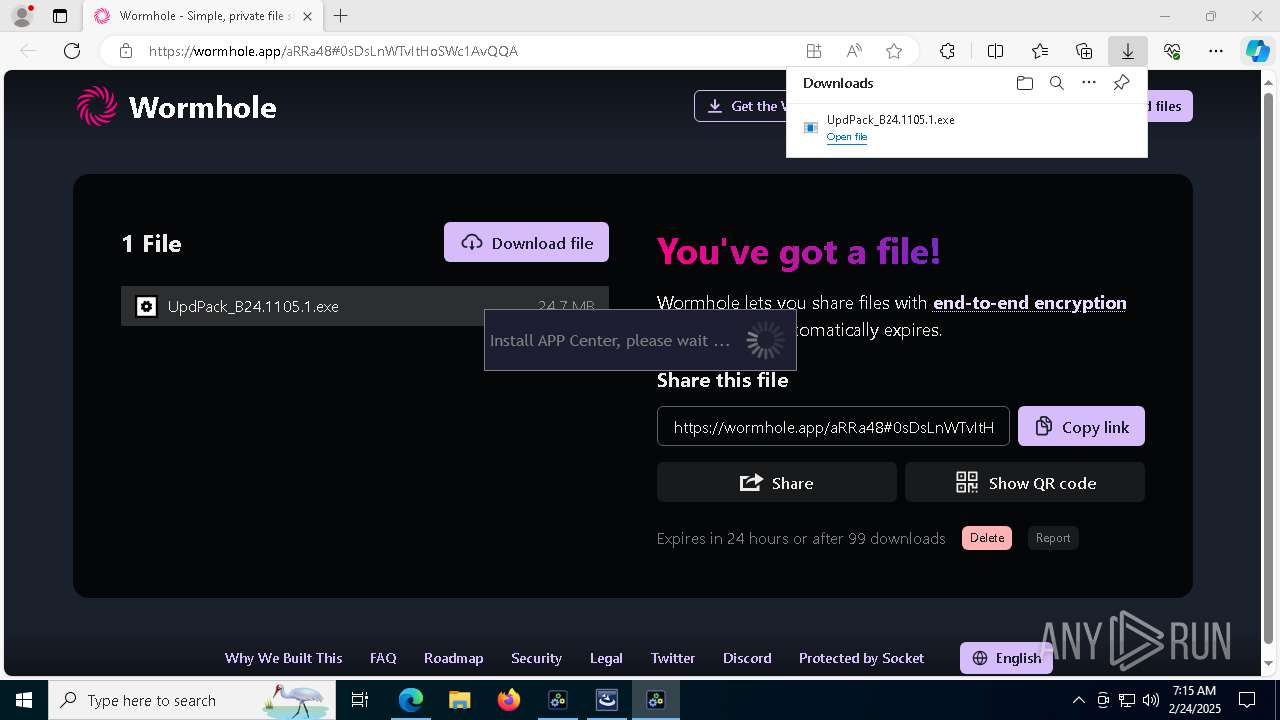Toggle Read aloud in address bar

click(854, 51)
